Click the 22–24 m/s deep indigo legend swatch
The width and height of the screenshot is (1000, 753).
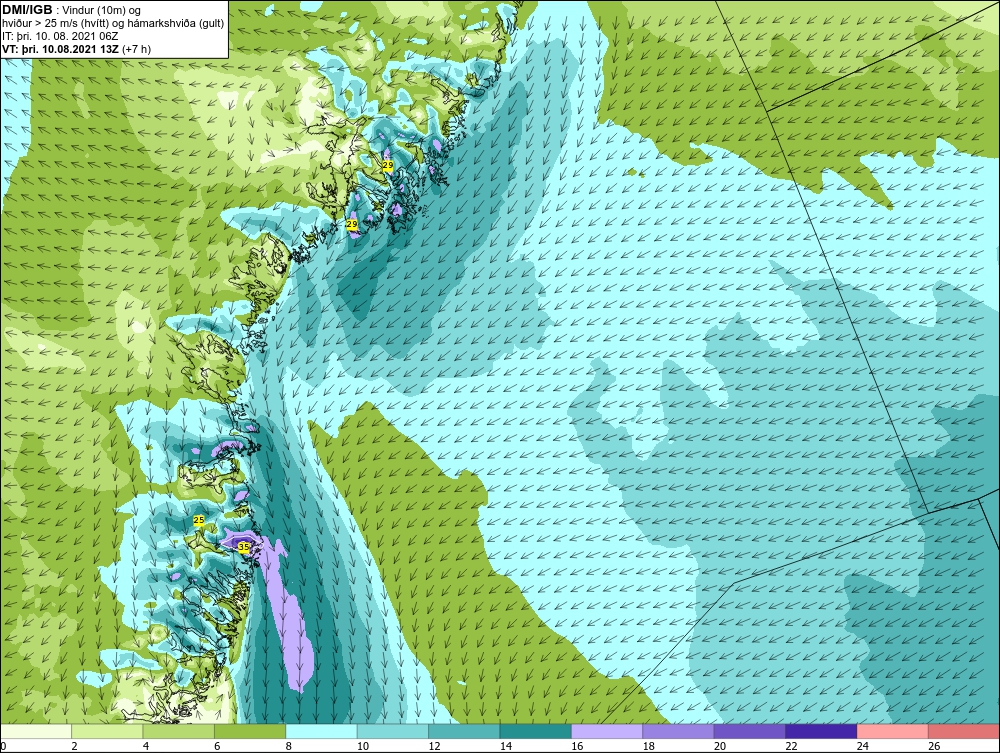[821, 731]
